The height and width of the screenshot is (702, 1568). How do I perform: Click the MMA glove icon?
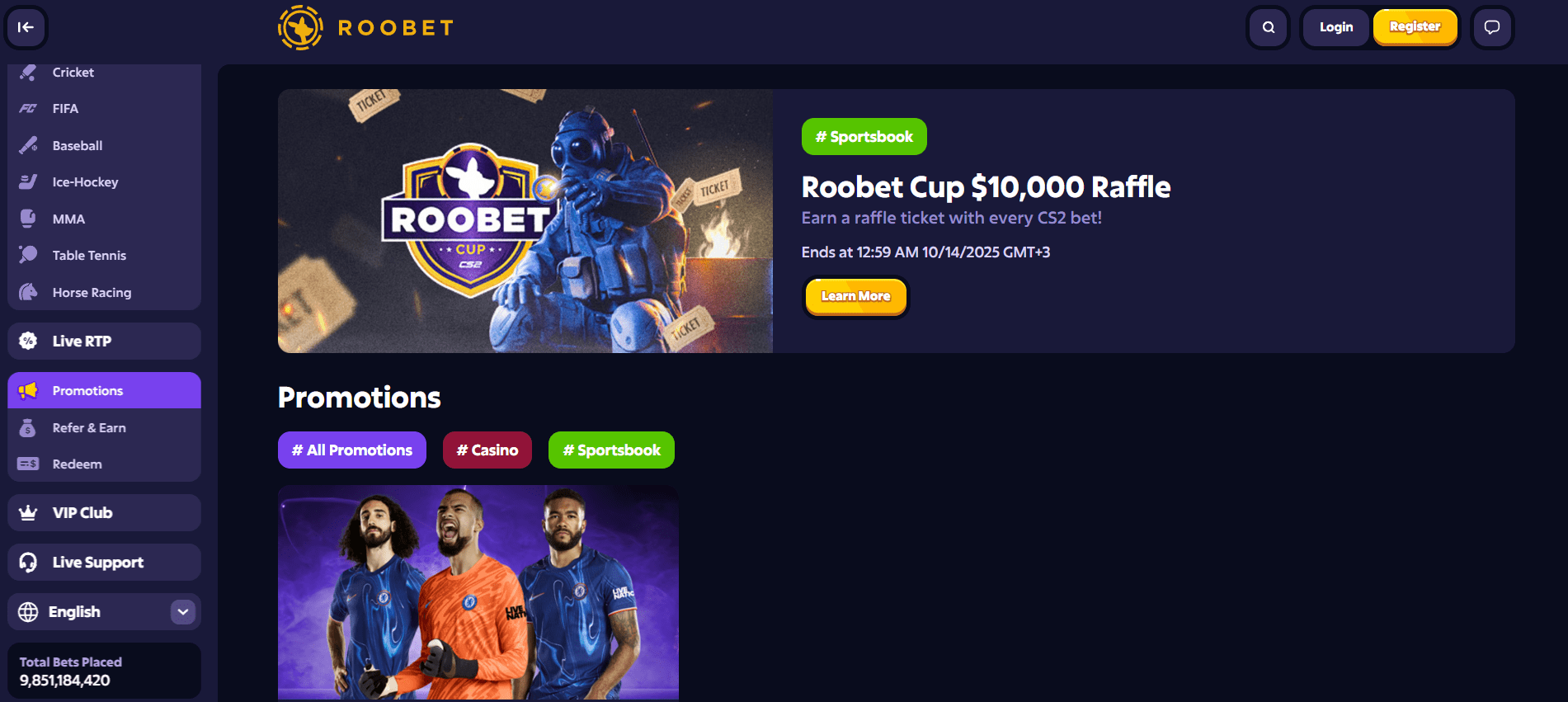coord(28,219)
